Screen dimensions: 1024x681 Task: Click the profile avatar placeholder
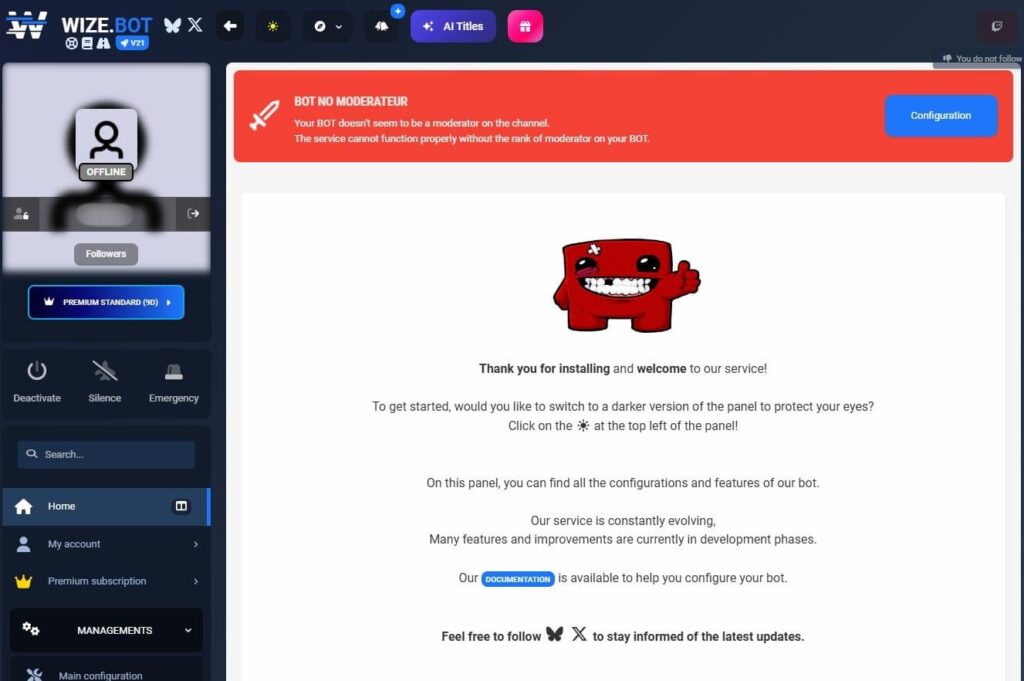(x=106, y=138)
